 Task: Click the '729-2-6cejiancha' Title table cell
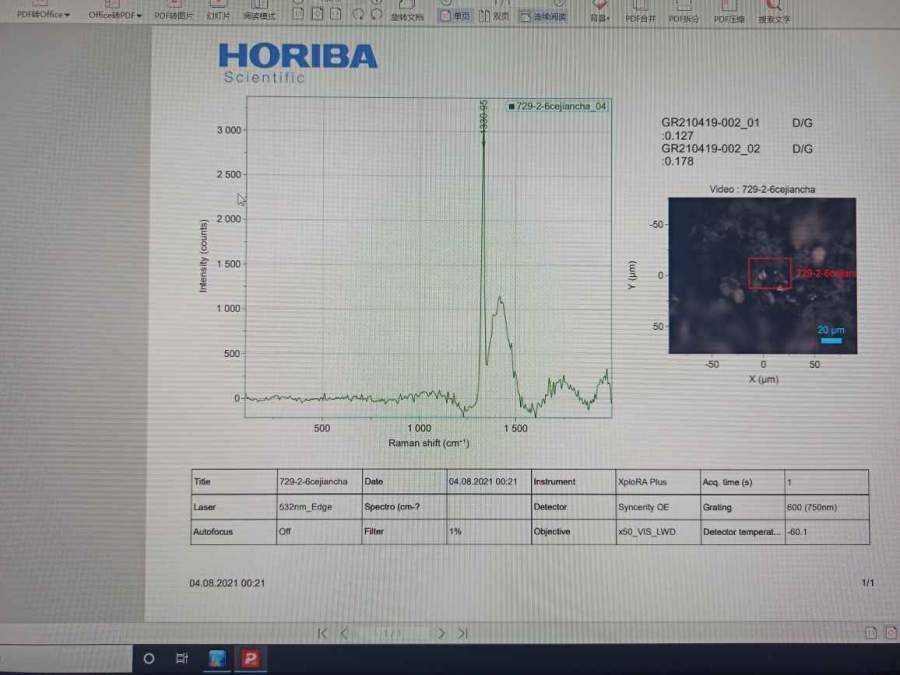[319, 482]
